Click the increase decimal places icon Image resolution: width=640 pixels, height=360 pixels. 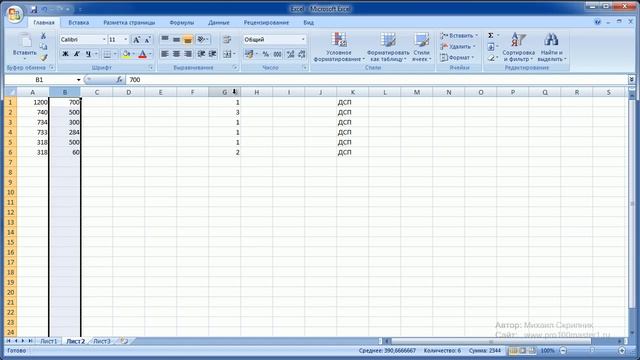pyautogui.click(x=290, y=54)
